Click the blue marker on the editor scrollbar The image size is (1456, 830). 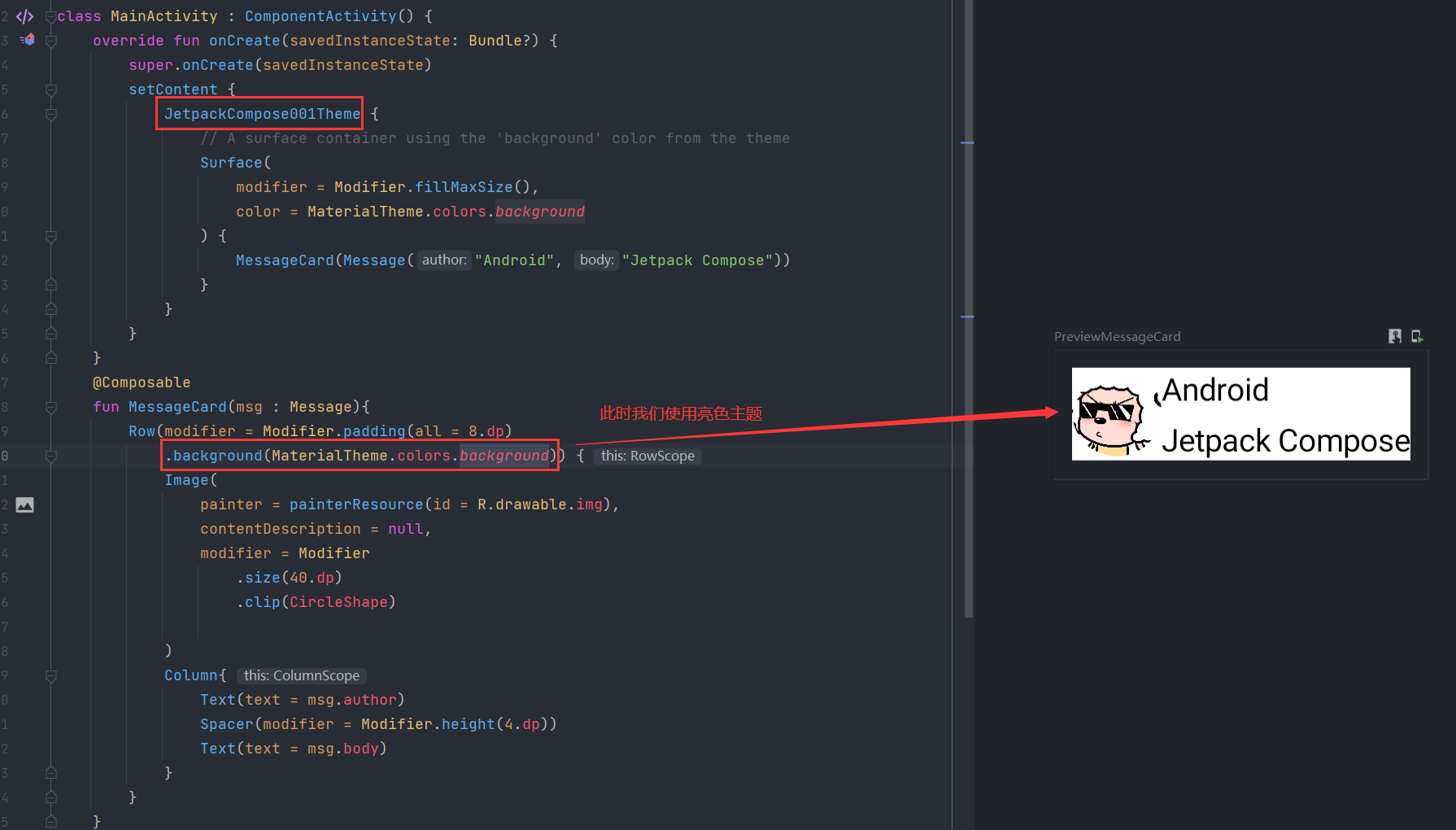click(968, 142)
